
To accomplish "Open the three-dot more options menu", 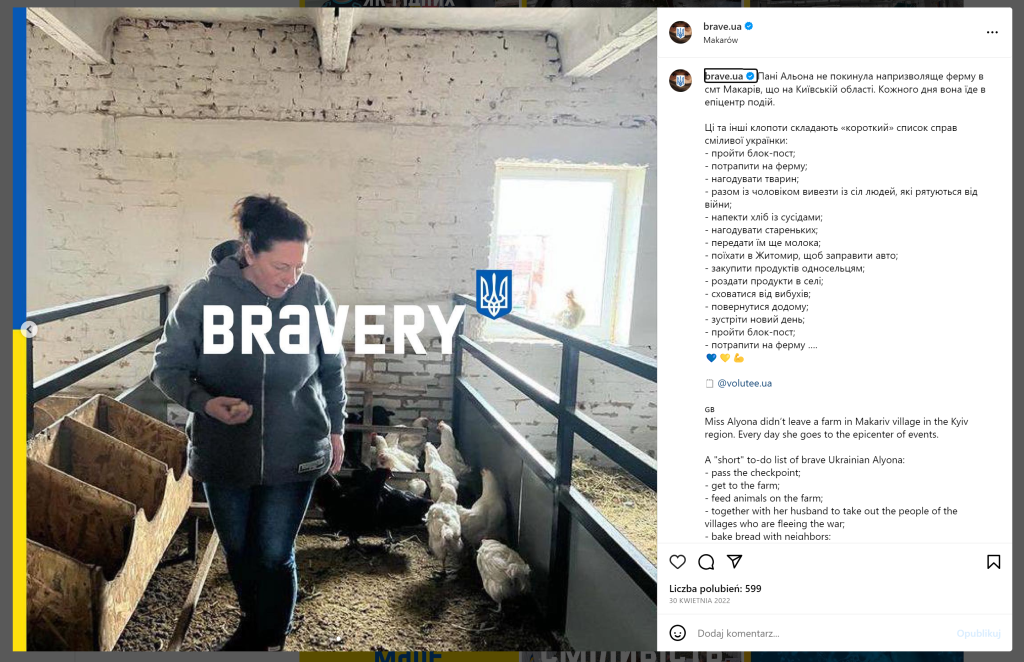I will 992,32.
